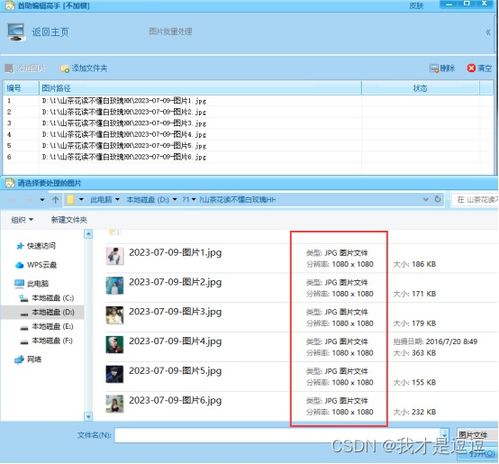The width and height of the screenshot is (499, 464).
Task: Expand the 组织 dropdown menu
Action: (22, 220)
